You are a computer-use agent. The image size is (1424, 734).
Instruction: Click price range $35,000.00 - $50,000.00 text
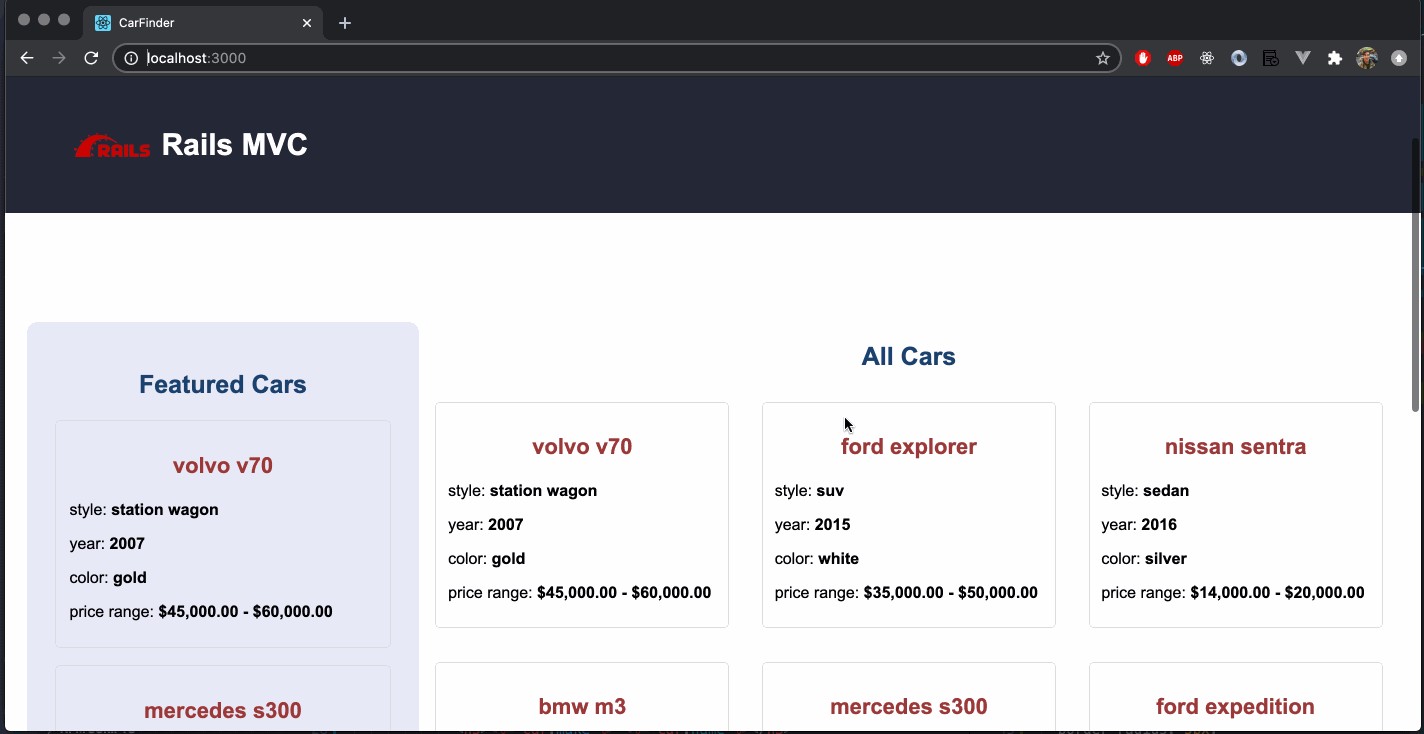pos(906,593)
